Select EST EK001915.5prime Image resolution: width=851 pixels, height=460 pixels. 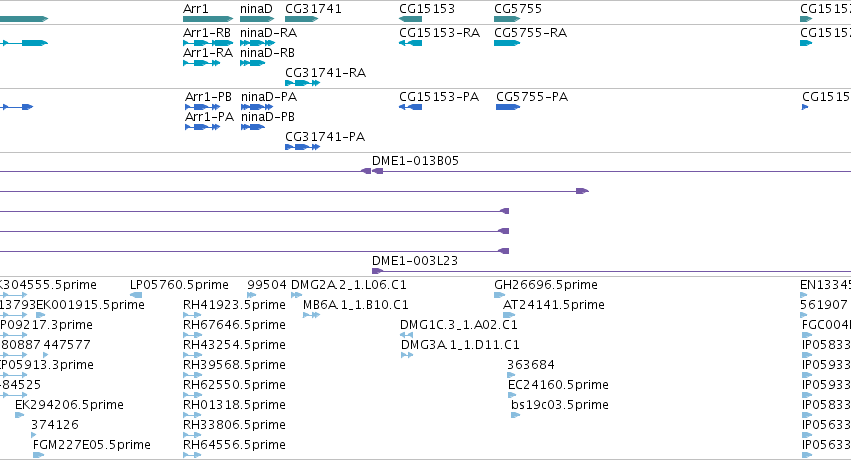tap(90, 305)
